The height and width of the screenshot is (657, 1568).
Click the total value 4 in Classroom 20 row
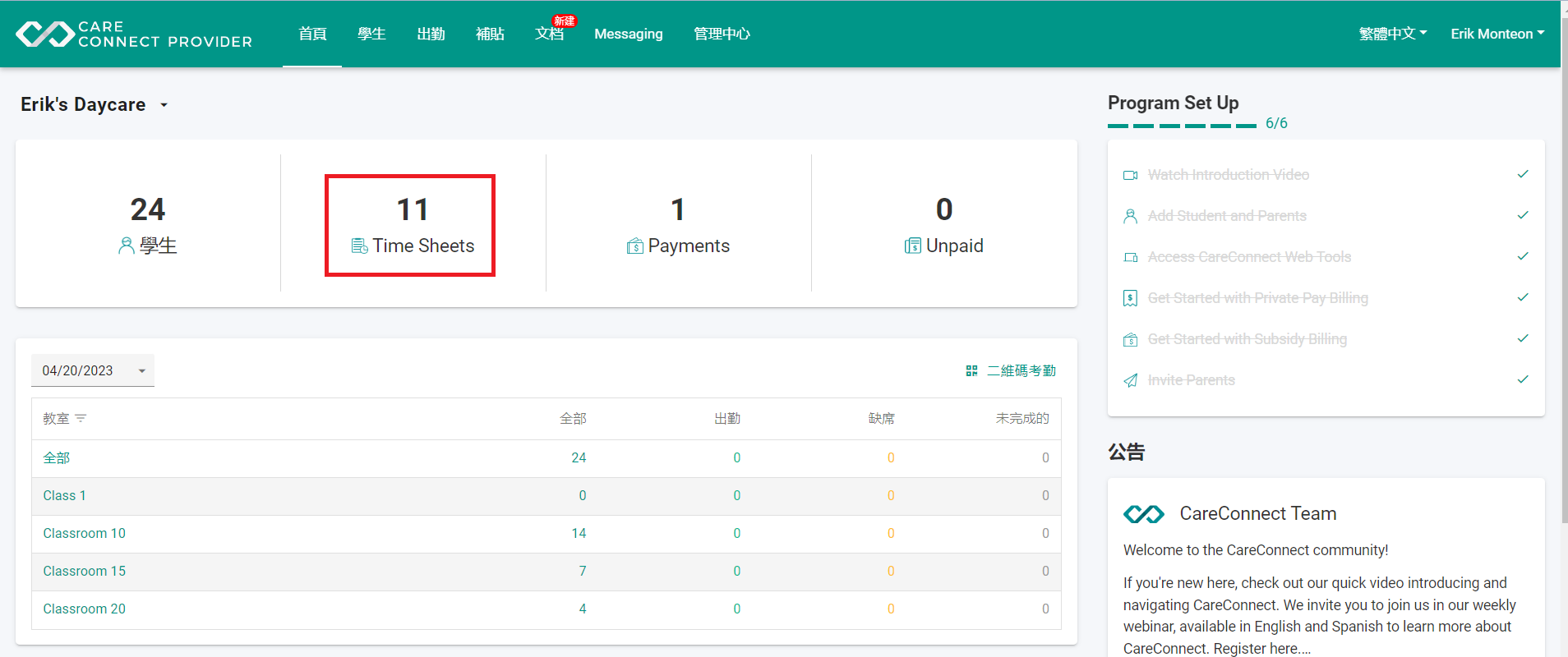coord(583,609)
